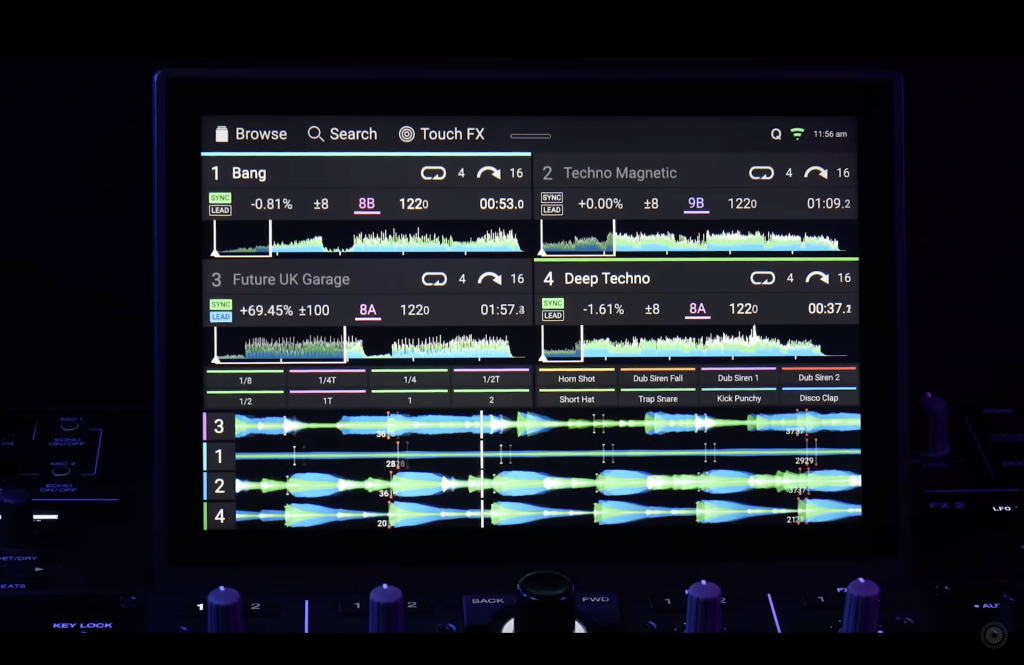Select the 1/4T roll pad

pyautogui.click(x=327, y=380)
